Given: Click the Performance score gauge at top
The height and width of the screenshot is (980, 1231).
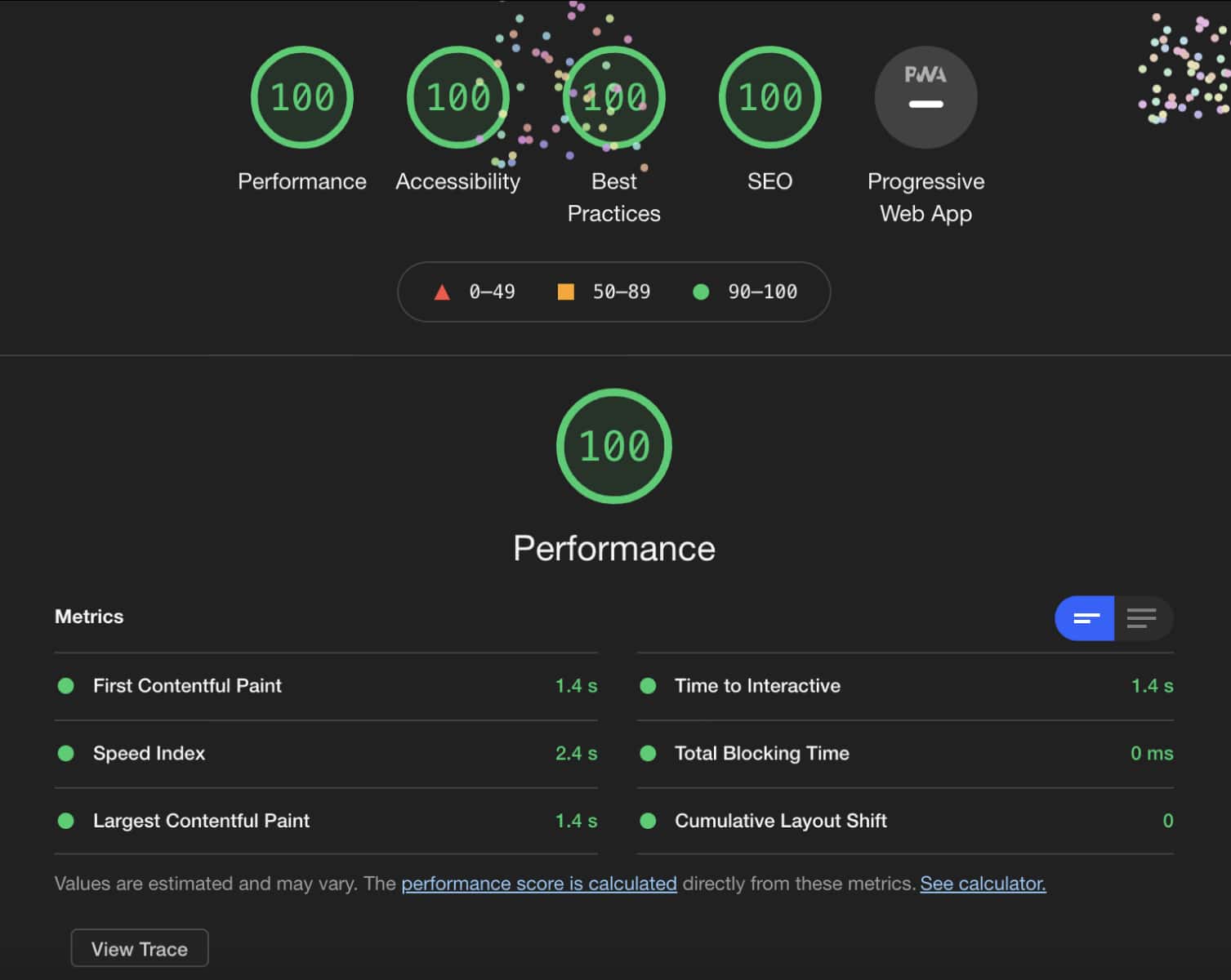Looking at the screenshot, I should [301, 97].
